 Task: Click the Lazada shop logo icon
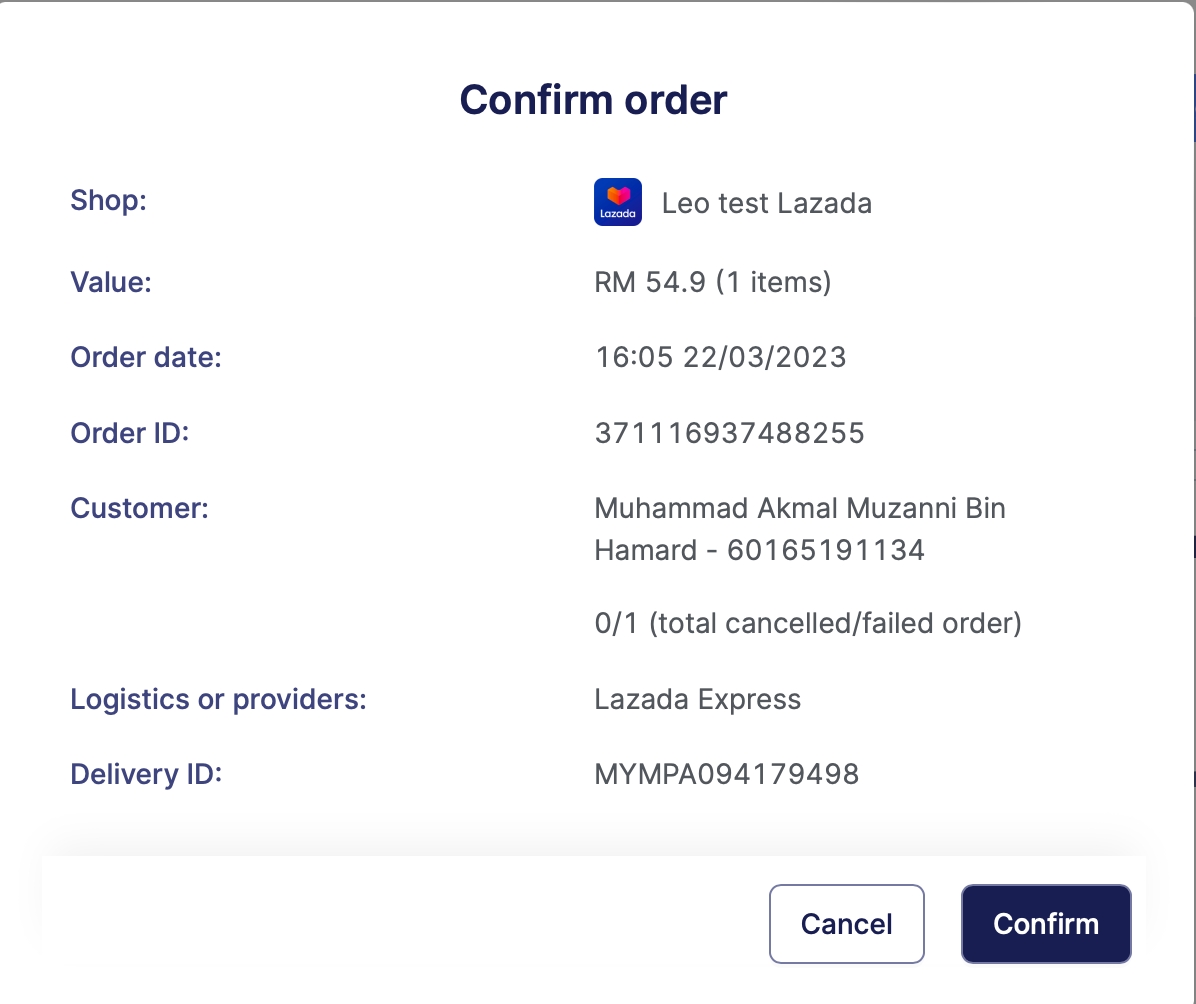(x=617, y=202)
